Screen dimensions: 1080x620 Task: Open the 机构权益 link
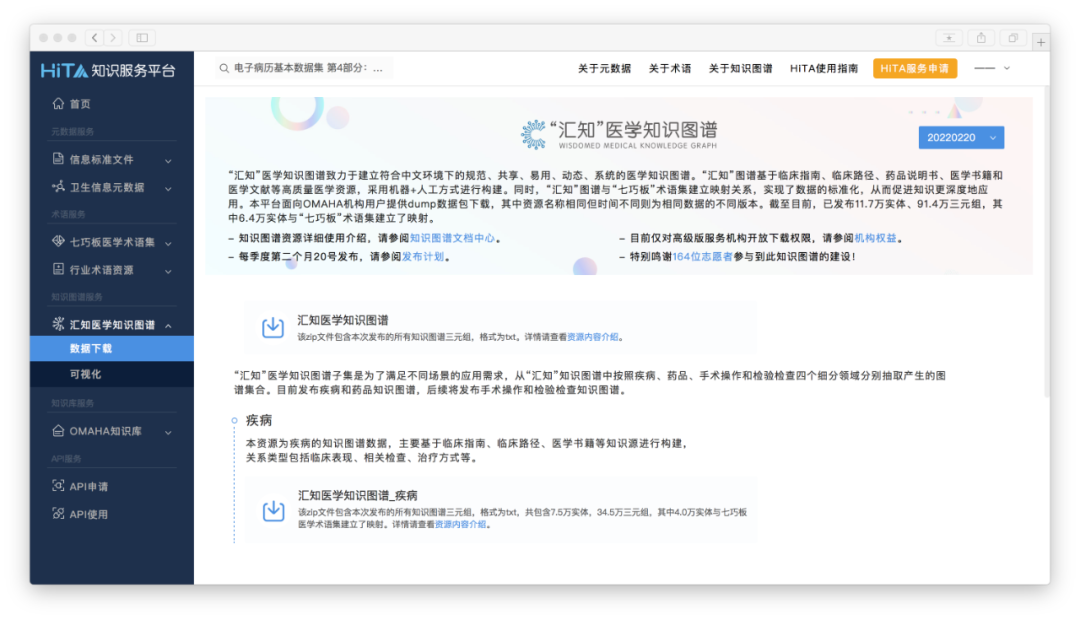tap(875, 238)
